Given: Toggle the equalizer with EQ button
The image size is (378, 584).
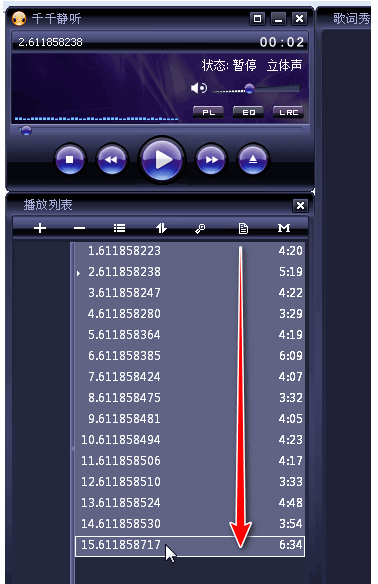Looking at the screenshot, I should pyautogui.click(x=248, y=112).
